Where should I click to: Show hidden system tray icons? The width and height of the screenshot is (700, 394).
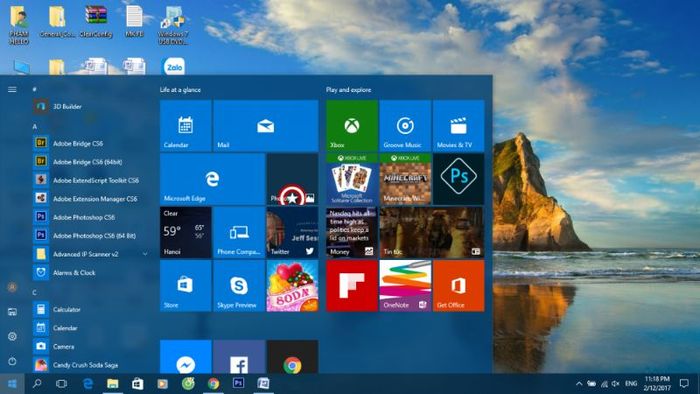(579, 383)
